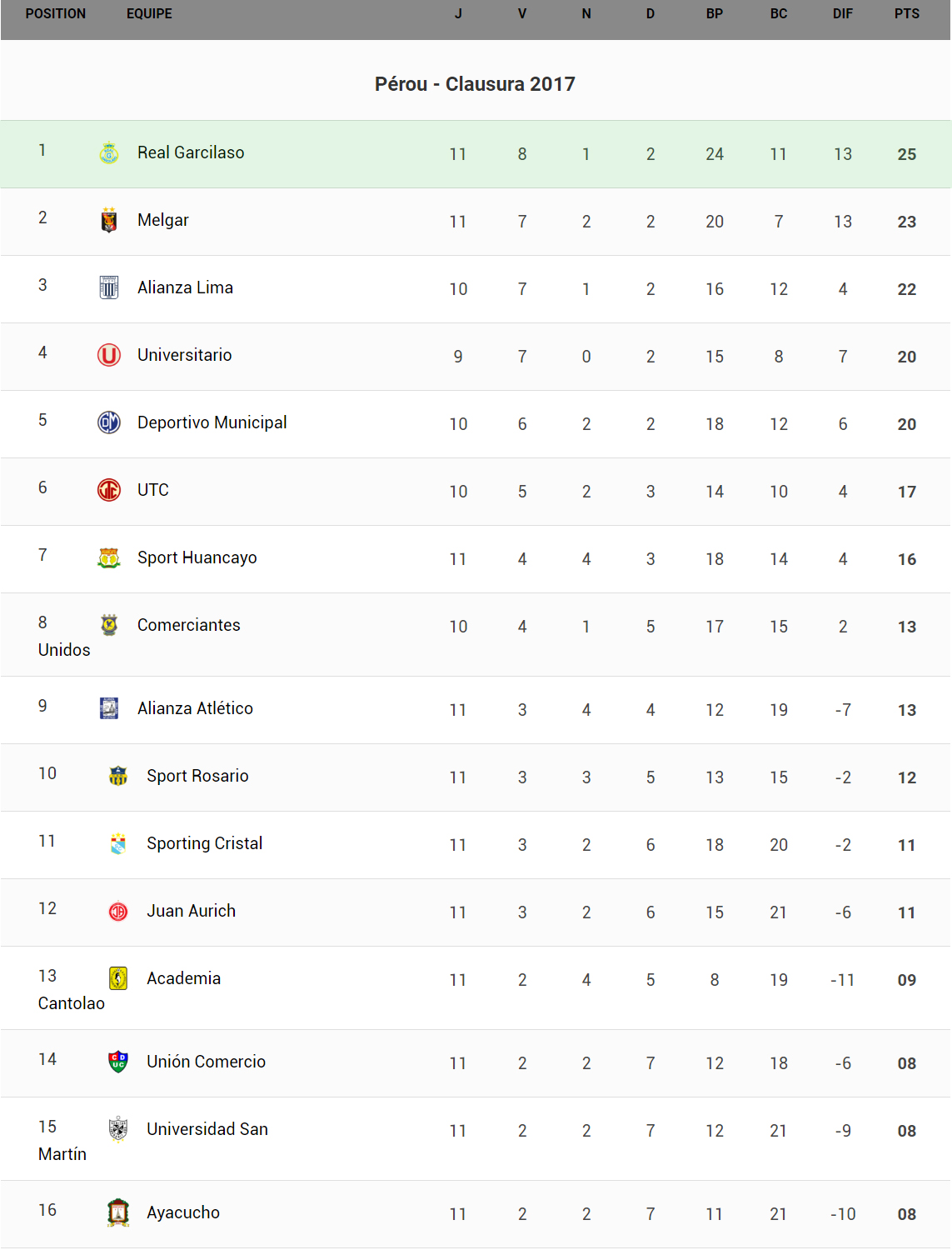Open the Sport Rosario team link
Image resolution: width=952 pixels, height=1250 pixels.
197,776
